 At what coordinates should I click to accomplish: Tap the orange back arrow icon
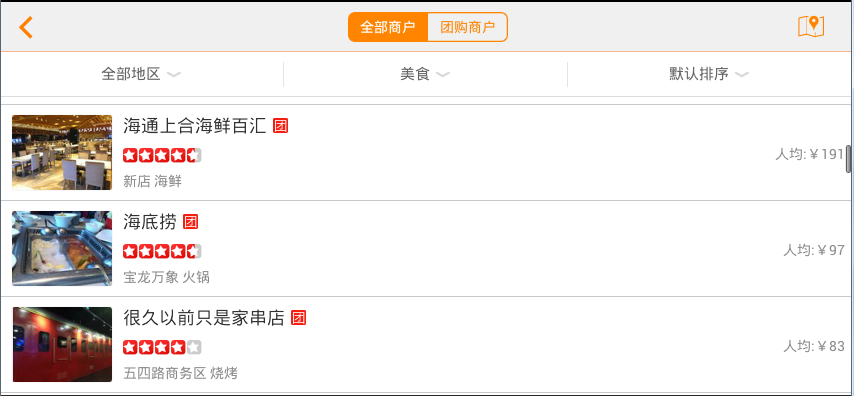coord(26,27)
